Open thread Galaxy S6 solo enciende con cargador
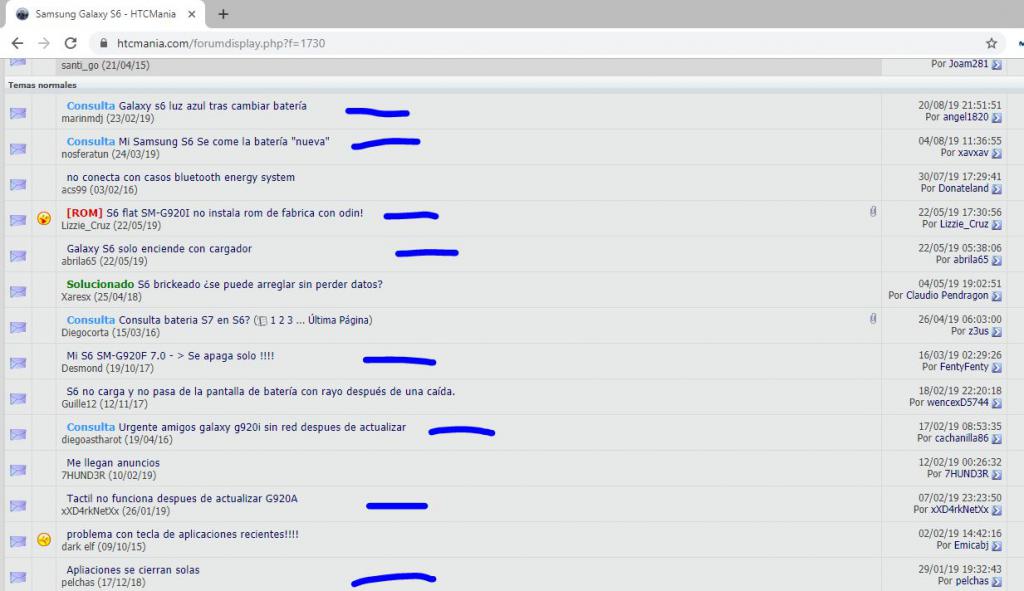 [x=159, y=248]
